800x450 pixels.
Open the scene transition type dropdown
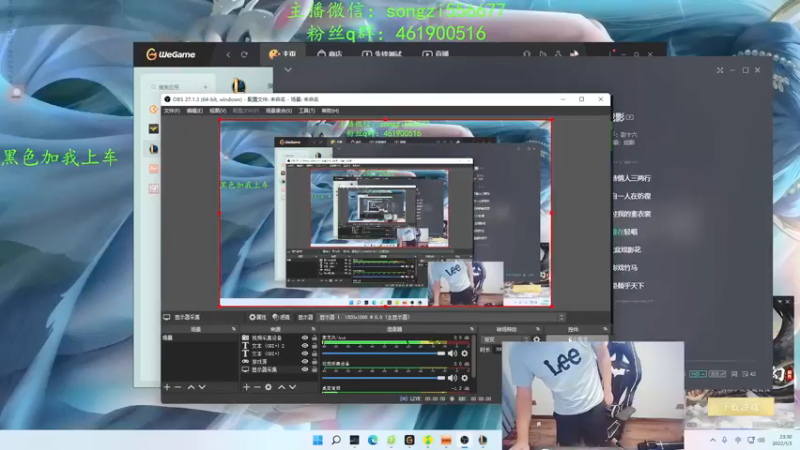tap(504, 339)
